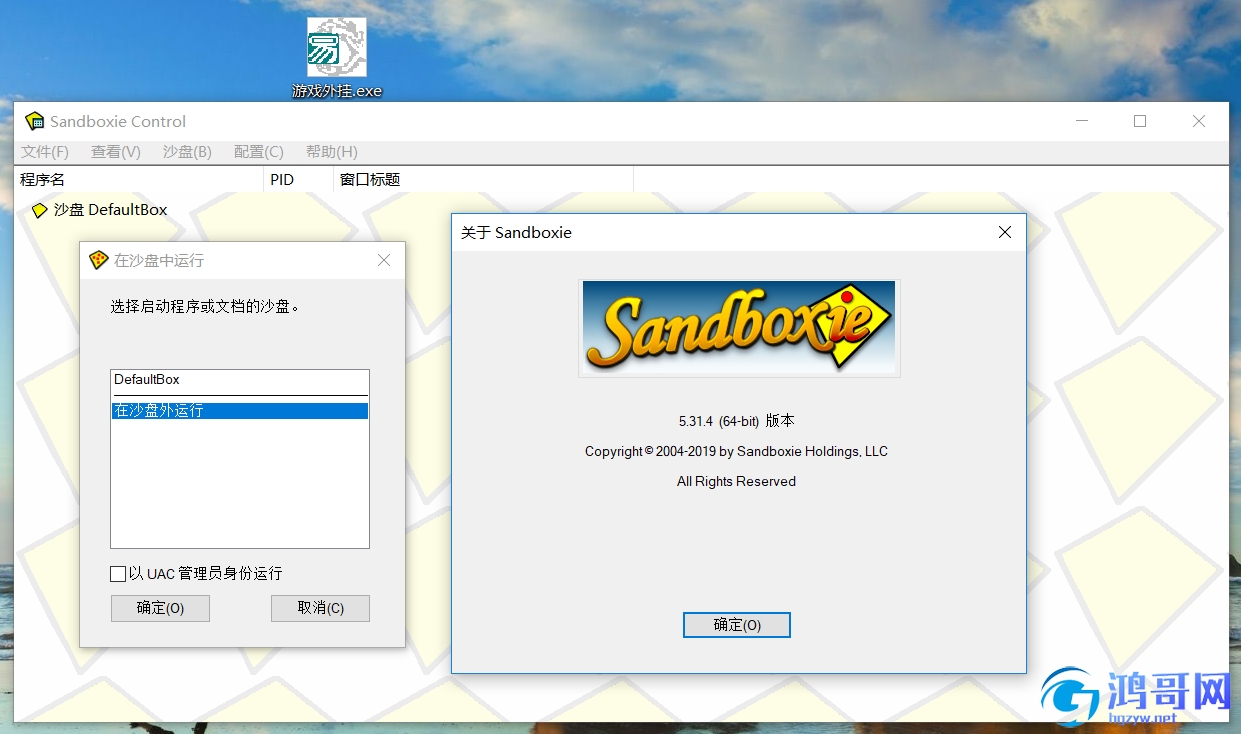Click the icon in 在沙盘中运行 dialog title
This screenshot has width=1241, height=734.
[x=98, y=260]
